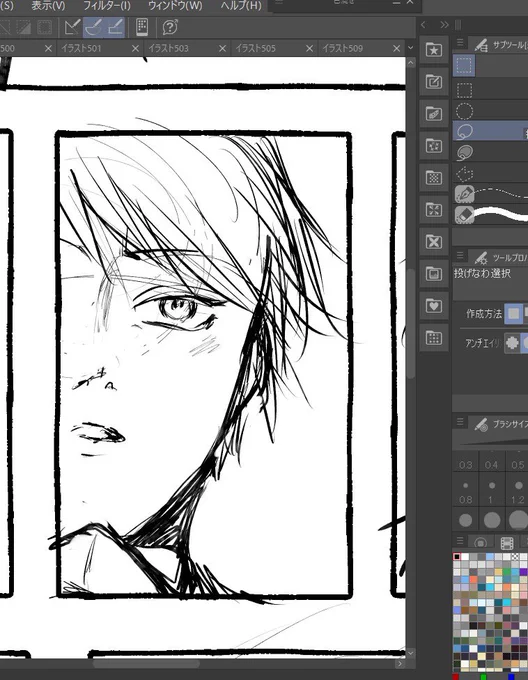Open the Sub Tool palette menu
Screen dimensions: 528x680
(460, 42)
